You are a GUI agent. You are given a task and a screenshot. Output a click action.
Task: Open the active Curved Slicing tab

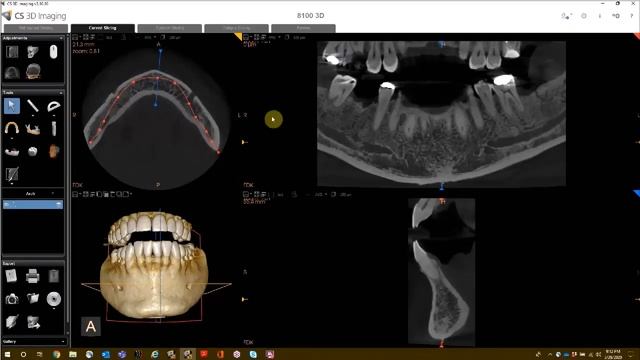coord(102,28)
